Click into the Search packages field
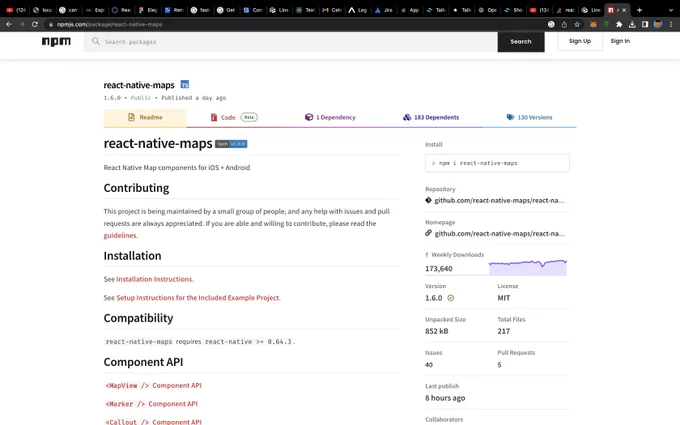 point(291,42)
